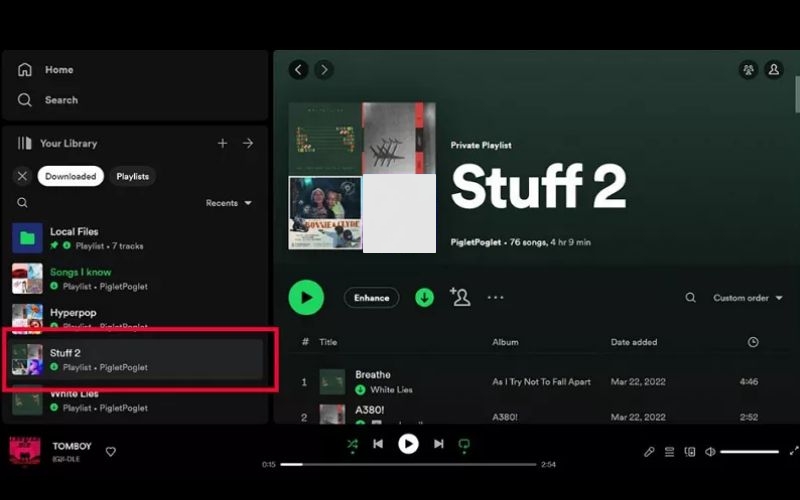Sort by Title column header
The height and width of the screenshot is (500, 800).
coord(328,342)
